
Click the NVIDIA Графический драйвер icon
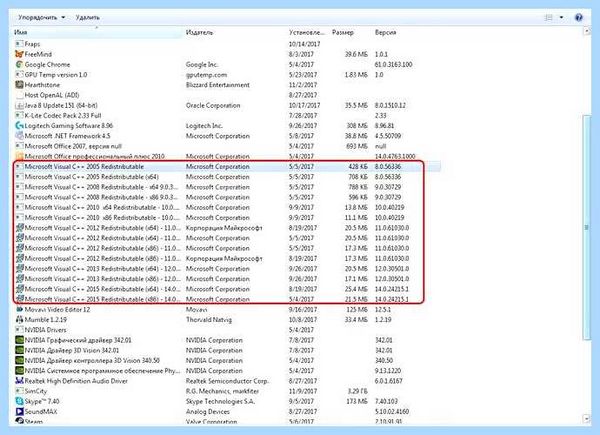point(19,340)
